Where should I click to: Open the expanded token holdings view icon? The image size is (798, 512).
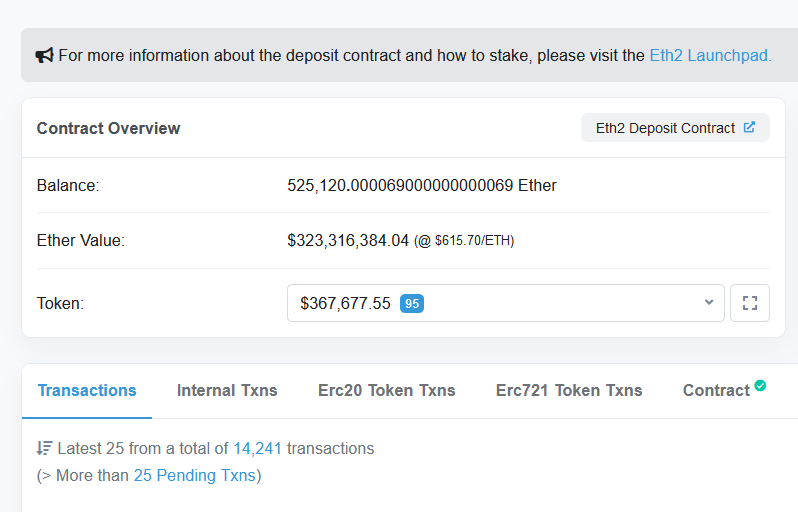[750, 303]
